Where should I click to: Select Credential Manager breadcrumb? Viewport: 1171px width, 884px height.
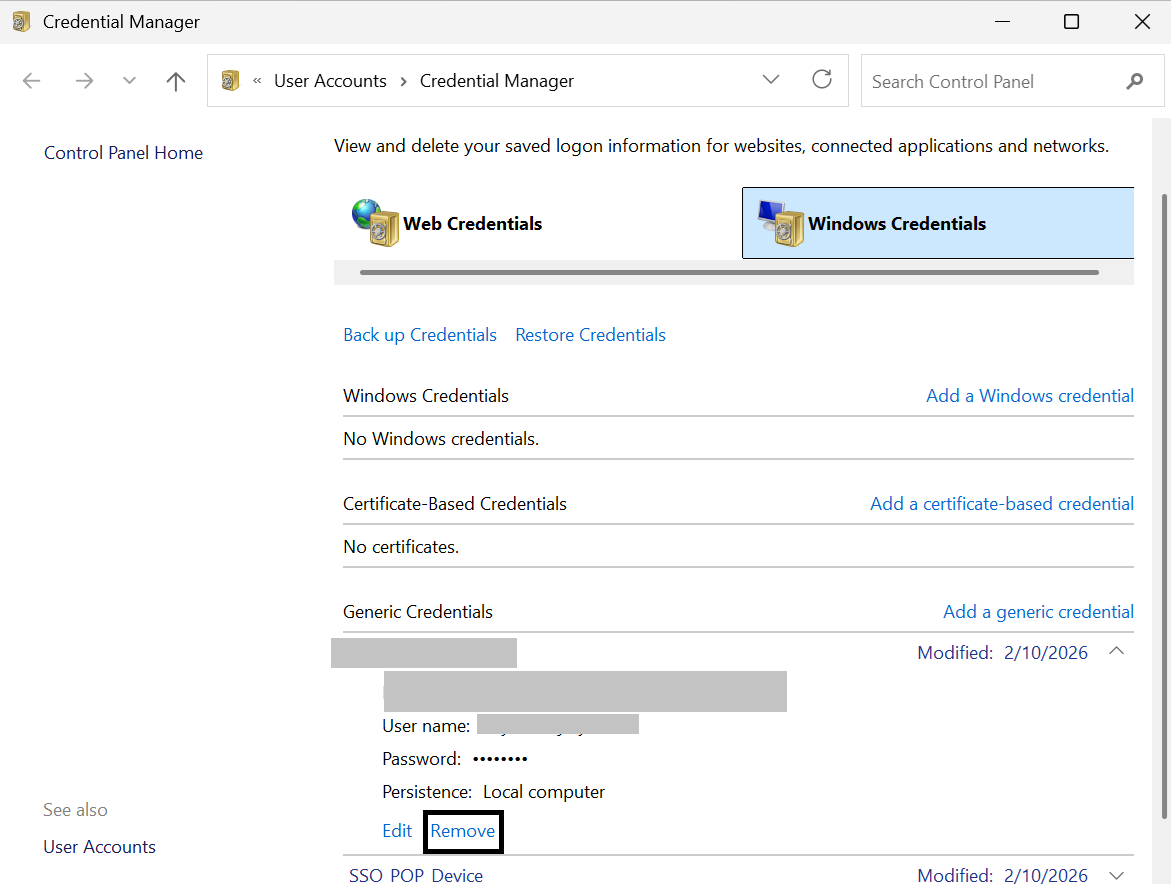point(497,81)
